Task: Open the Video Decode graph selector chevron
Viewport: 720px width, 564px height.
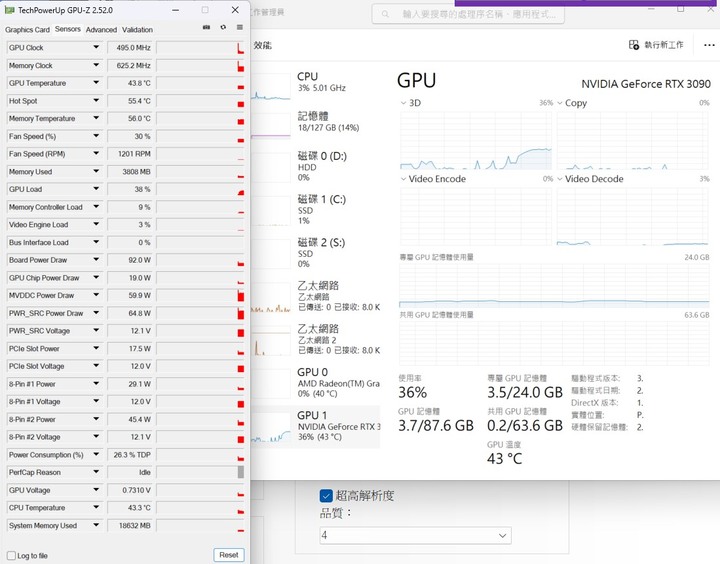Action: pyautogui.click(x=560, y=179)
